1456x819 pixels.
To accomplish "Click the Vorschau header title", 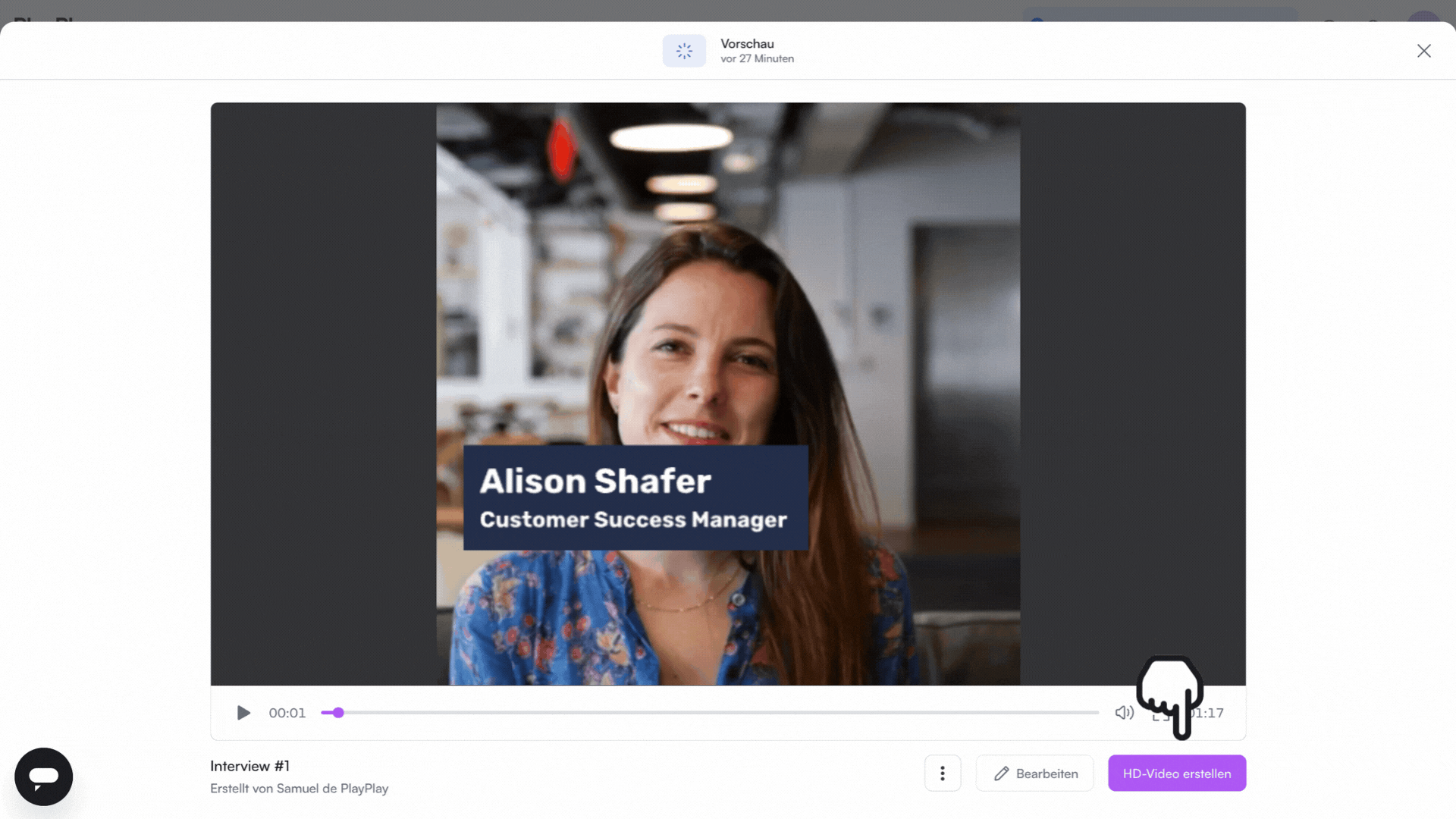I will pos(747,44).
